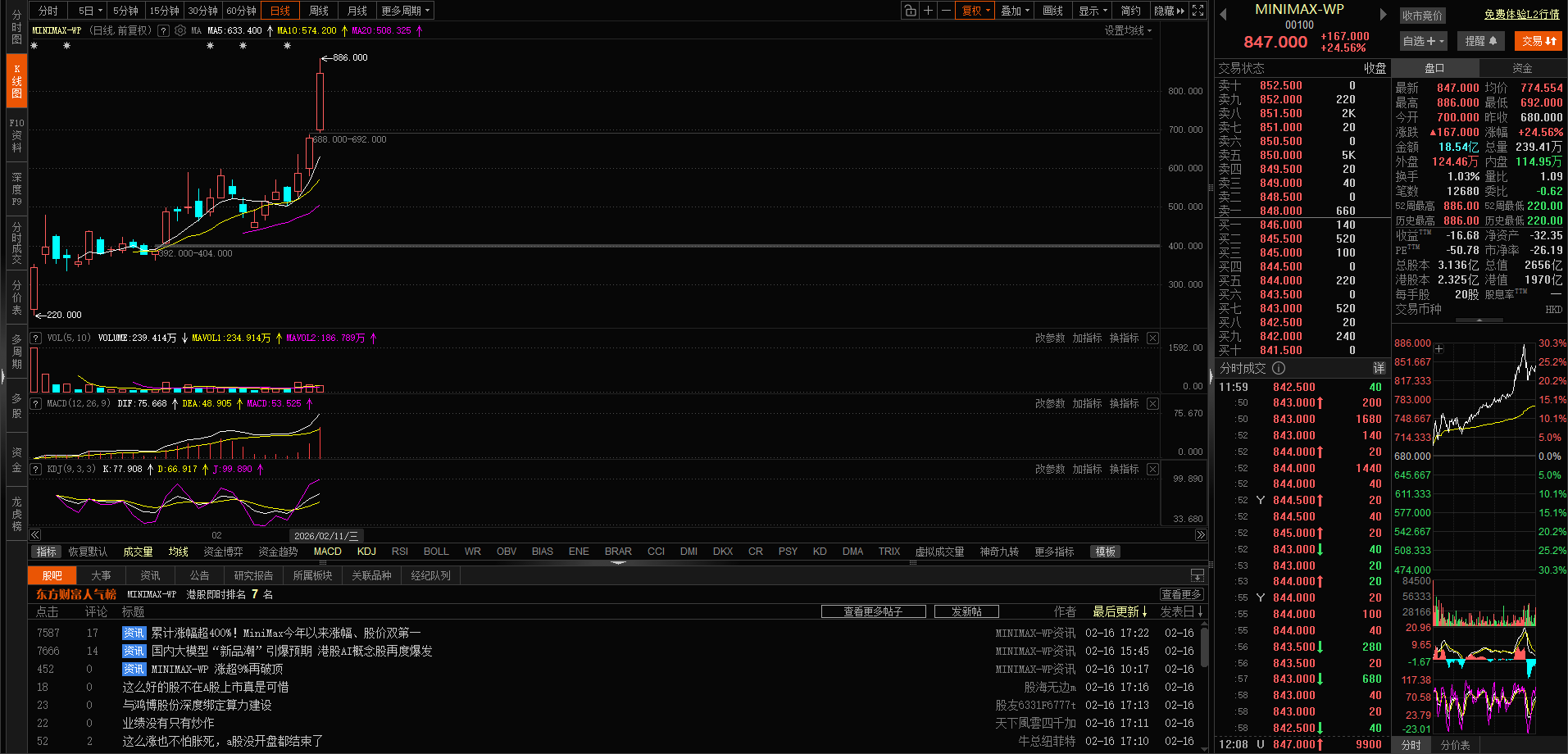This screenshot has height=754, width=1568.
Task: Go to next stock with right arrow
Action: pos(1383,14)
